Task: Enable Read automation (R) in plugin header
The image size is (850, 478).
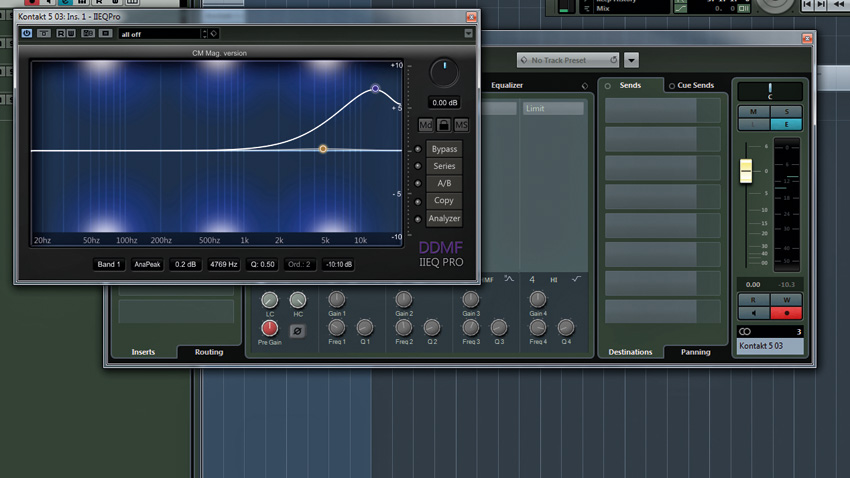Action: point(61,34)
